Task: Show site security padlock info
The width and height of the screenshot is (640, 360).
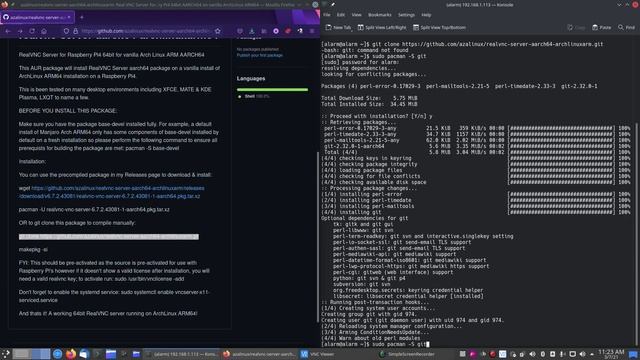Action: 76,31
